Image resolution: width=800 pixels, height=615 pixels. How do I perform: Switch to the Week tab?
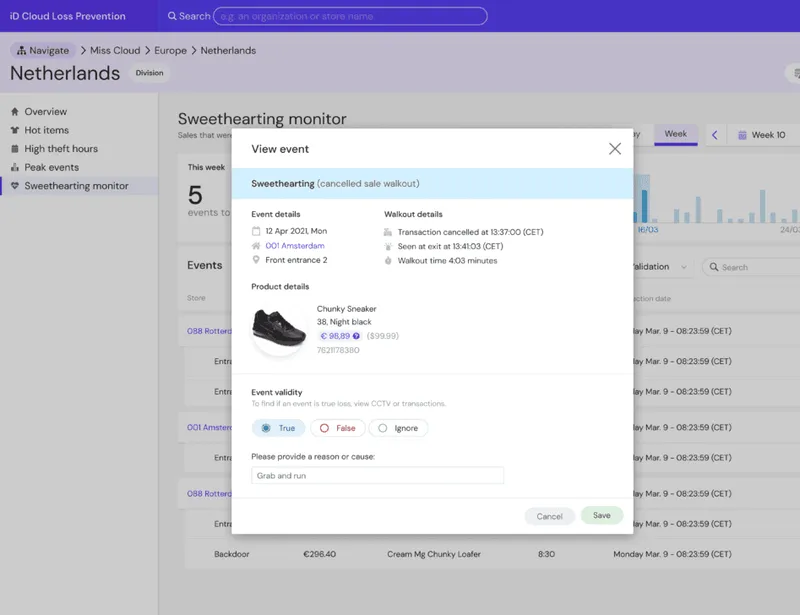(x=676, y=134)
